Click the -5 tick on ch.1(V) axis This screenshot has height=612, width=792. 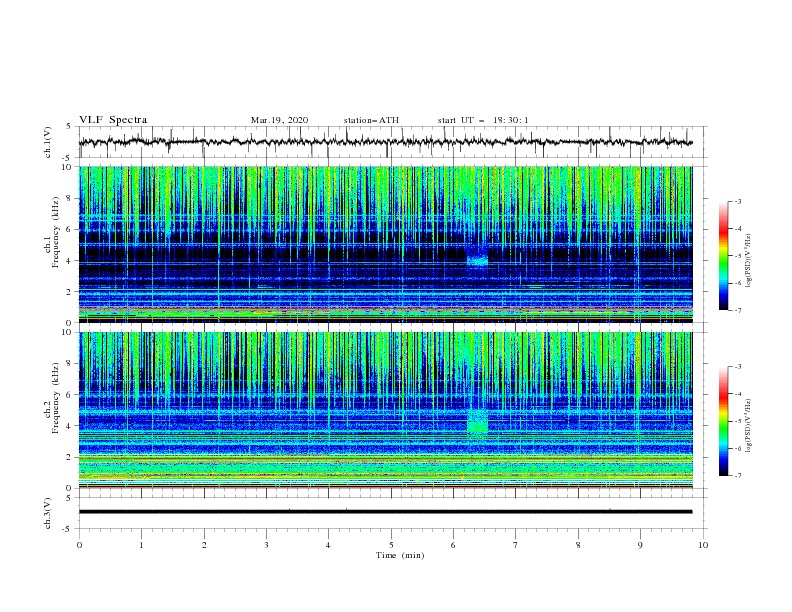68,158
